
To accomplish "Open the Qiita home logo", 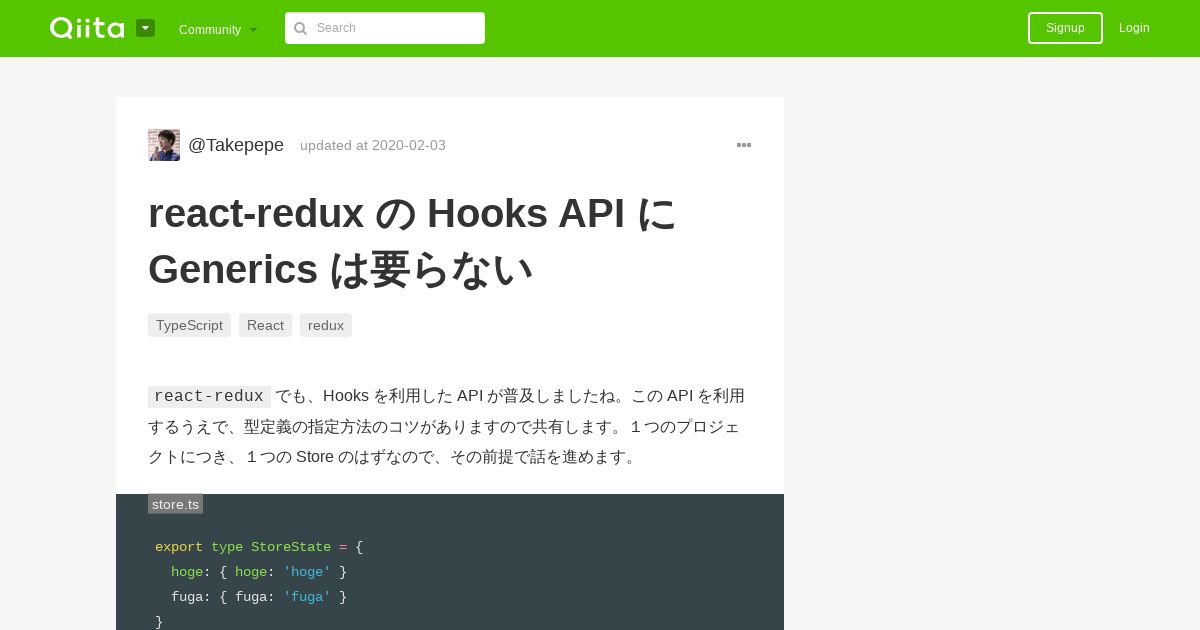I will coord(87,28).
